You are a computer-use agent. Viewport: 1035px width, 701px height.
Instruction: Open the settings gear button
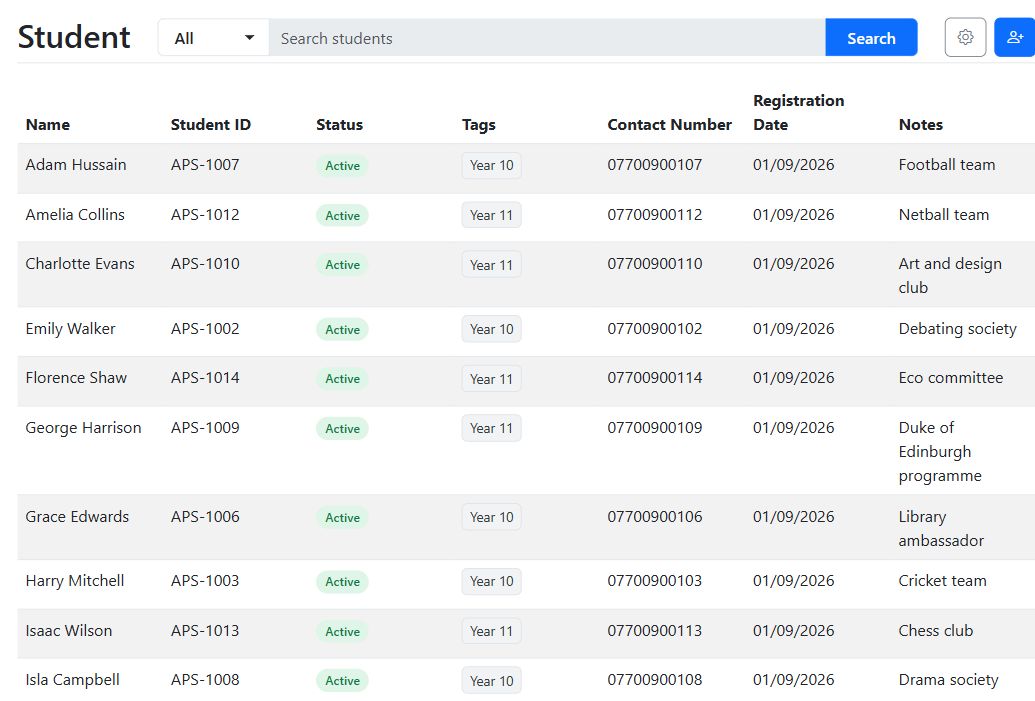coord(965,38)
